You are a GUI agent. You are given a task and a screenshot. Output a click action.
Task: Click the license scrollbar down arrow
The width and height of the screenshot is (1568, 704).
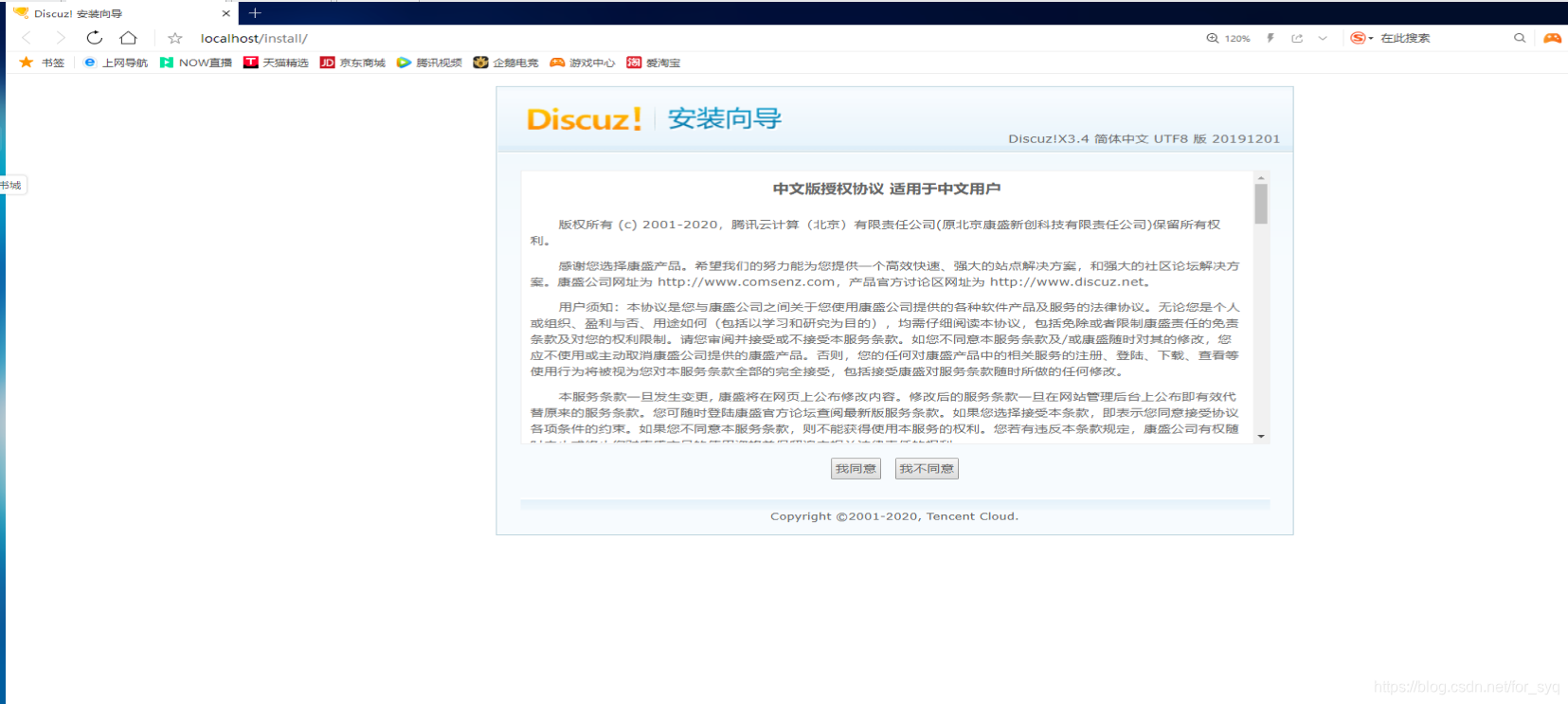(1261, 437)
